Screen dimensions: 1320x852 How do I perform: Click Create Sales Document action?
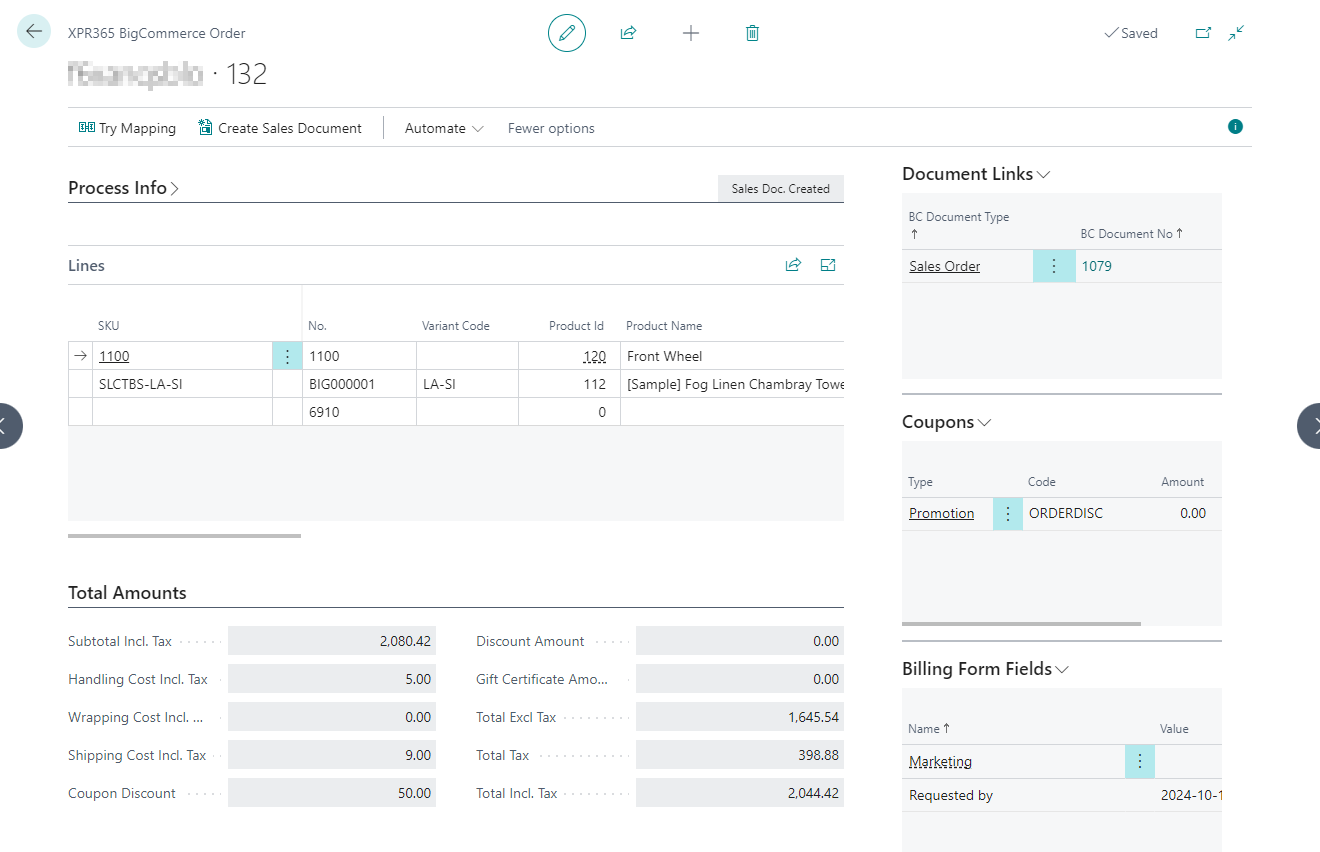pyautogui.click(x=280, y=128)
